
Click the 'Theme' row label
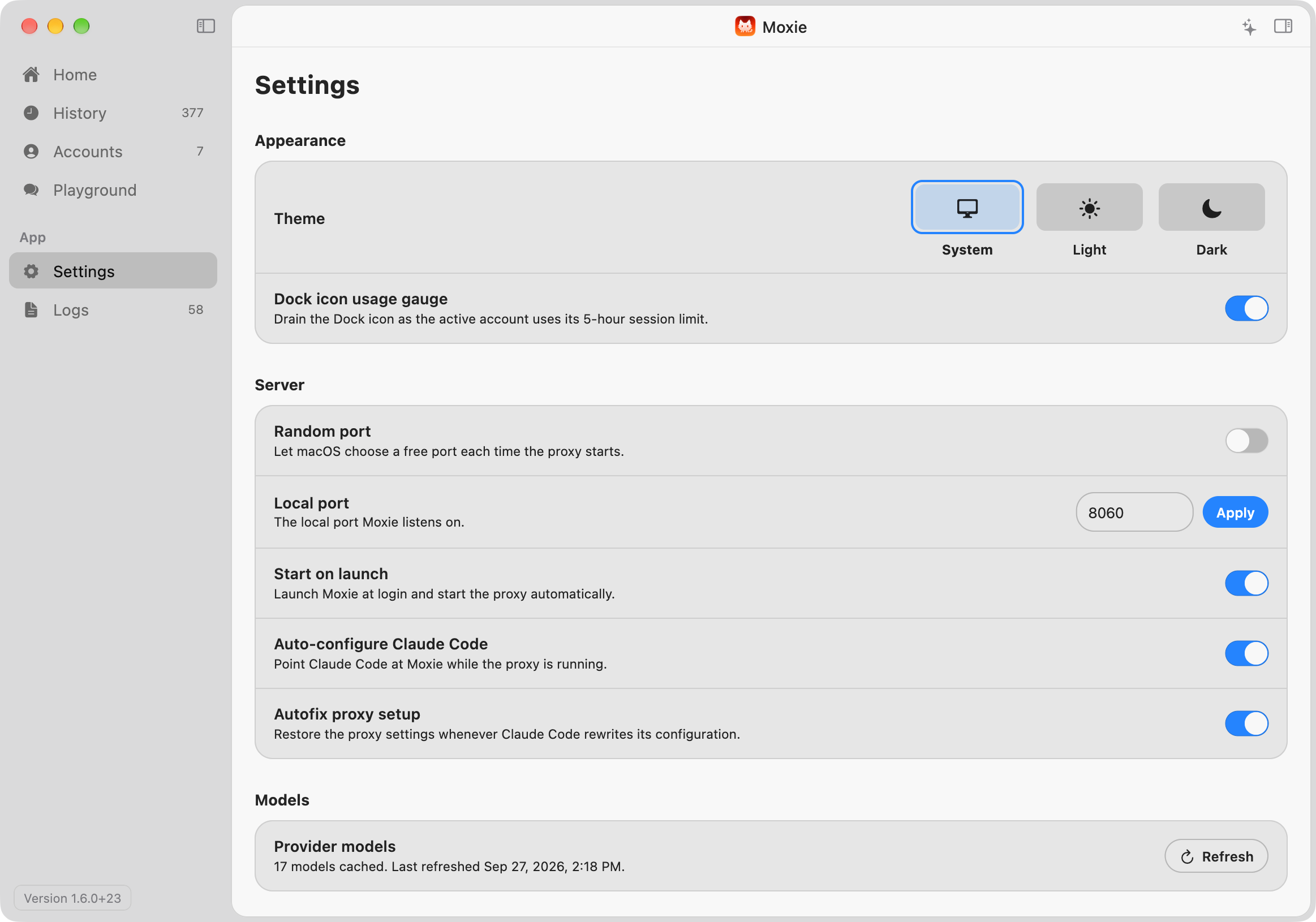coord(299,218)
